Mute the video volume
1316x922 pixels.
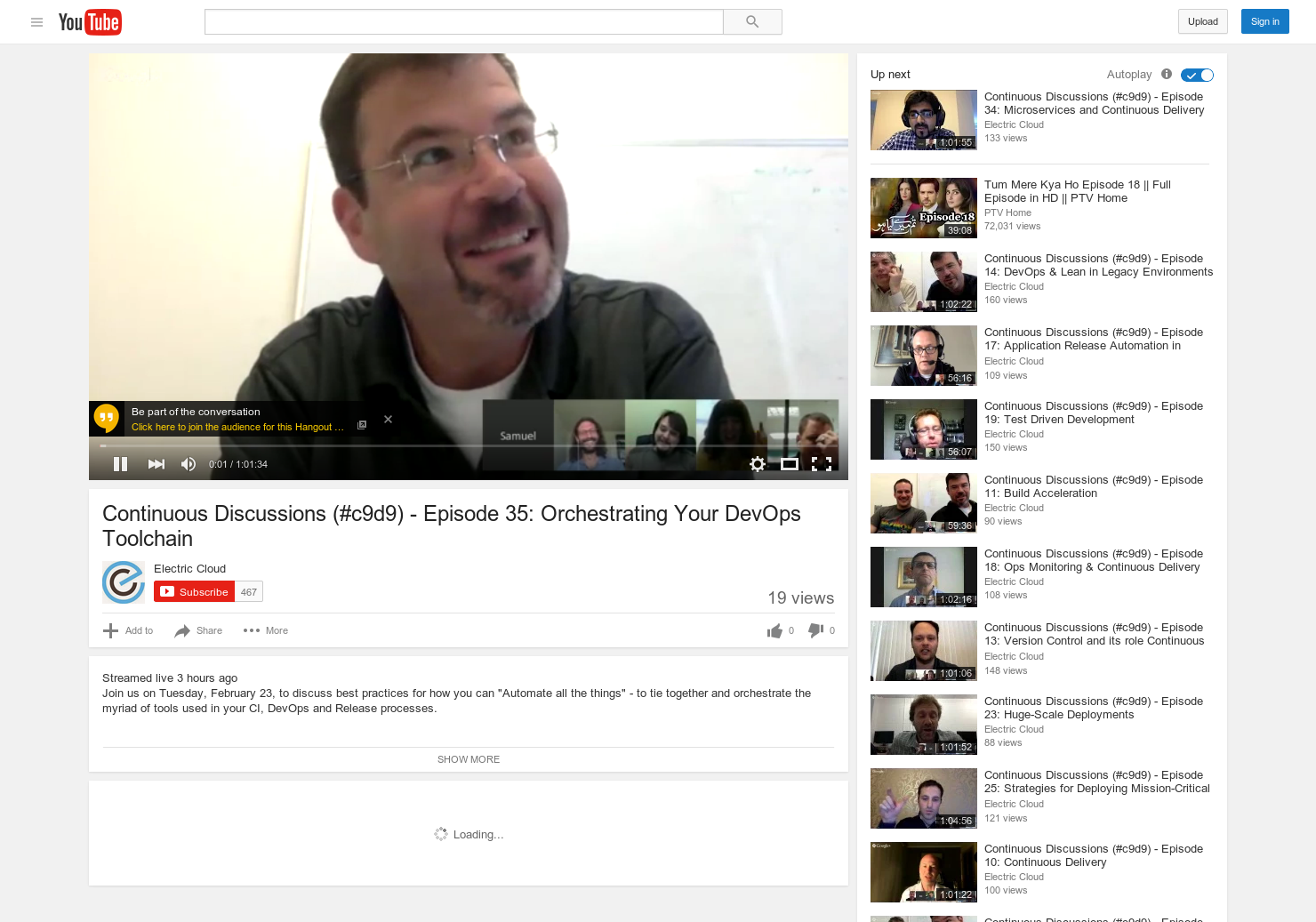tap(188, 463)
